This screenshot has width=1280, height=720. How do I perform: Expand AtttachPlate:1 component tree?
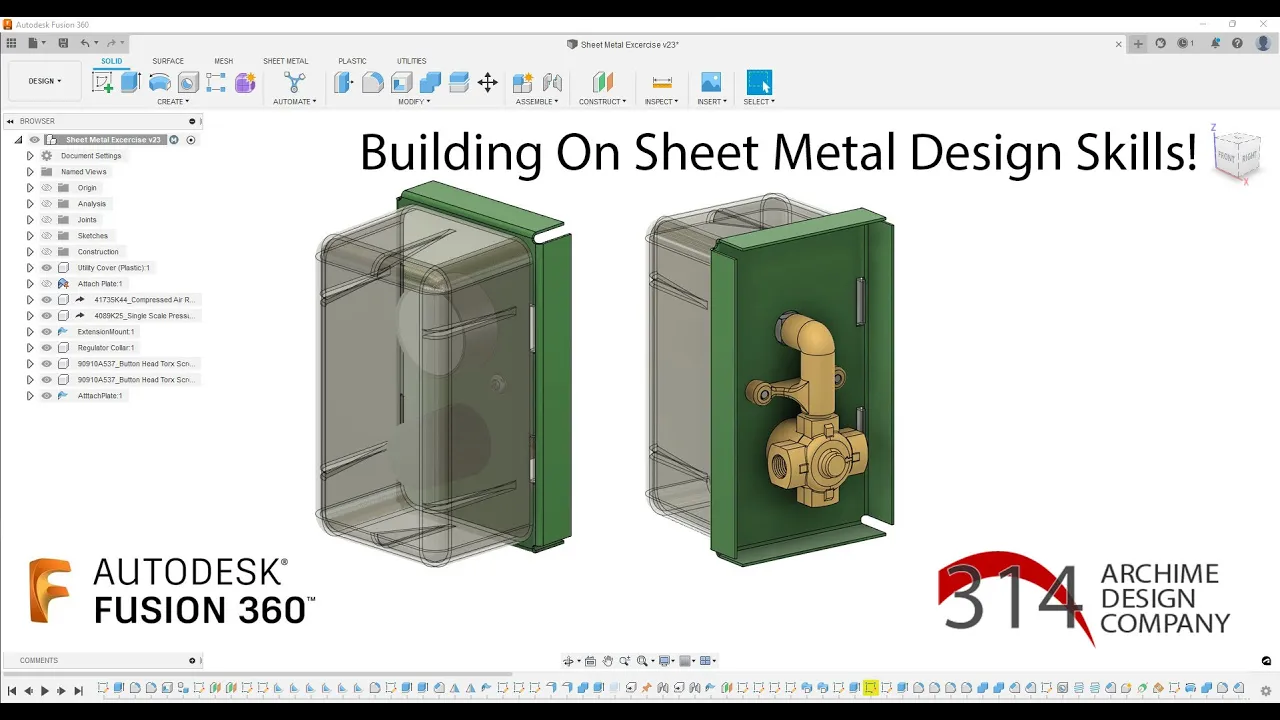click(30, 396)
